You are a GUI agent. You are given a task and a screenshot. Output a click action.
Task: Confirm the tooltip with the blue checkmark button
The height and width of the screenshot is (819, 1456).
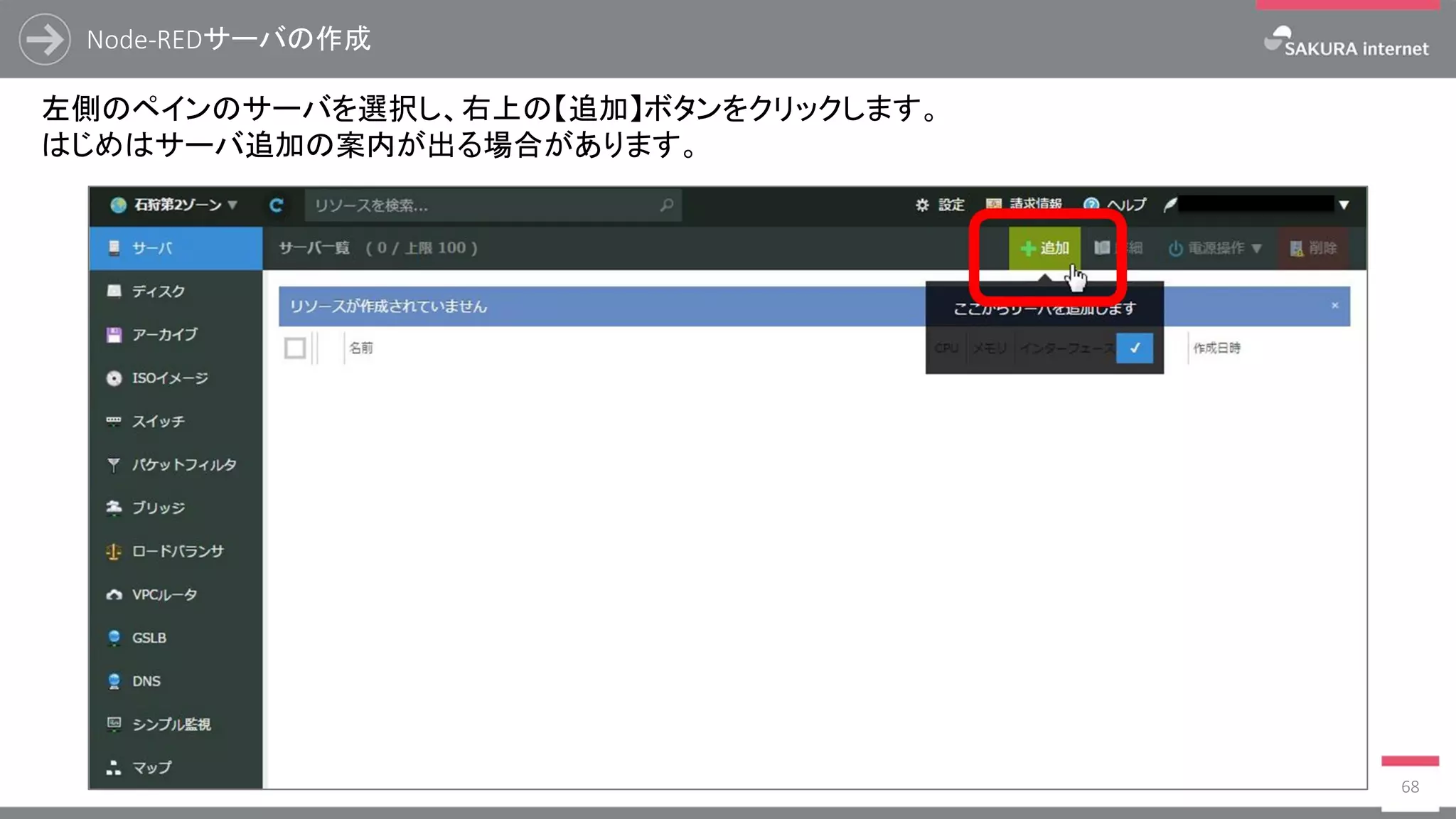(x=1135, y=348)
